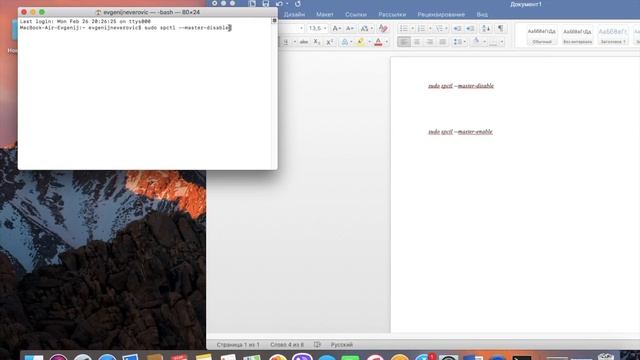Center the text
This screenshot has height=360, width=640.
(x=417, y=42)
